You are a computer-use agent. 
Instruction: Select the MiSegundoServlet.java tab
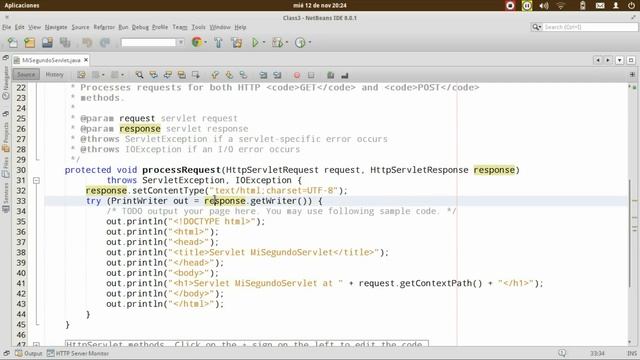coord(51,60)
